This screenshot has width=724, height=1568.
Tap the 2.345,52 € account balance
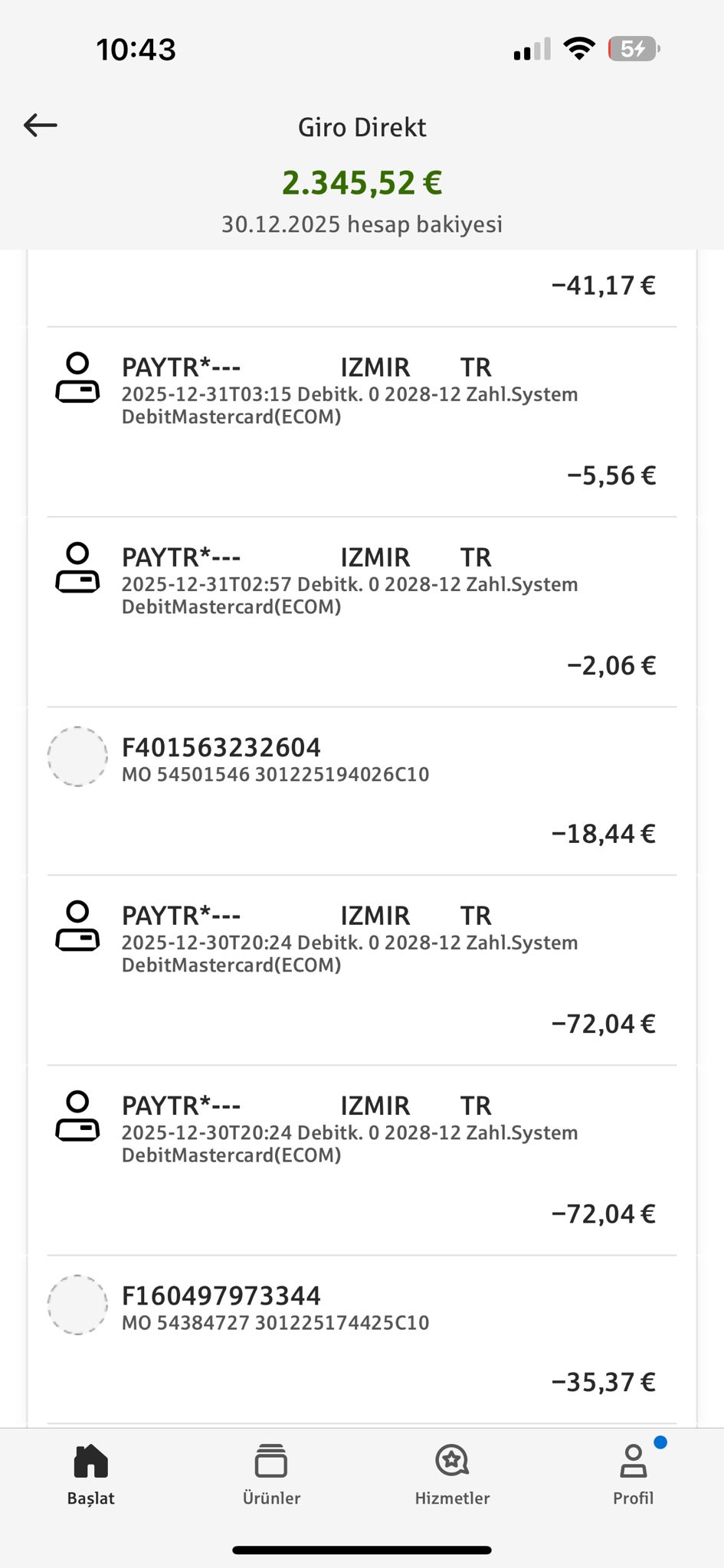[x=362, y=183]
